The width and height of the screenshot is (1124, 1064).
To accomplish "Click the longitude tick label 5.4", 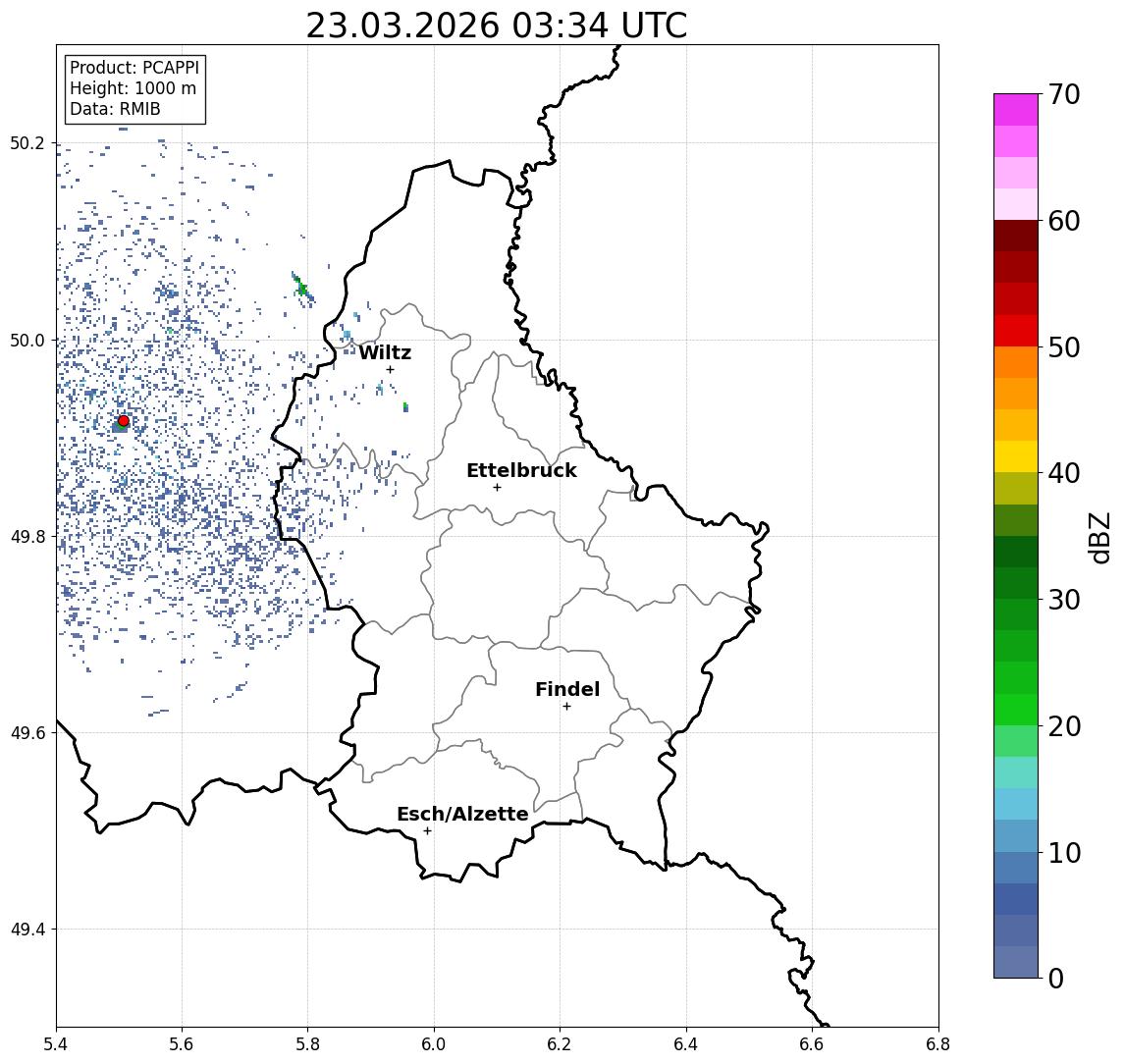I will 57,1044.
